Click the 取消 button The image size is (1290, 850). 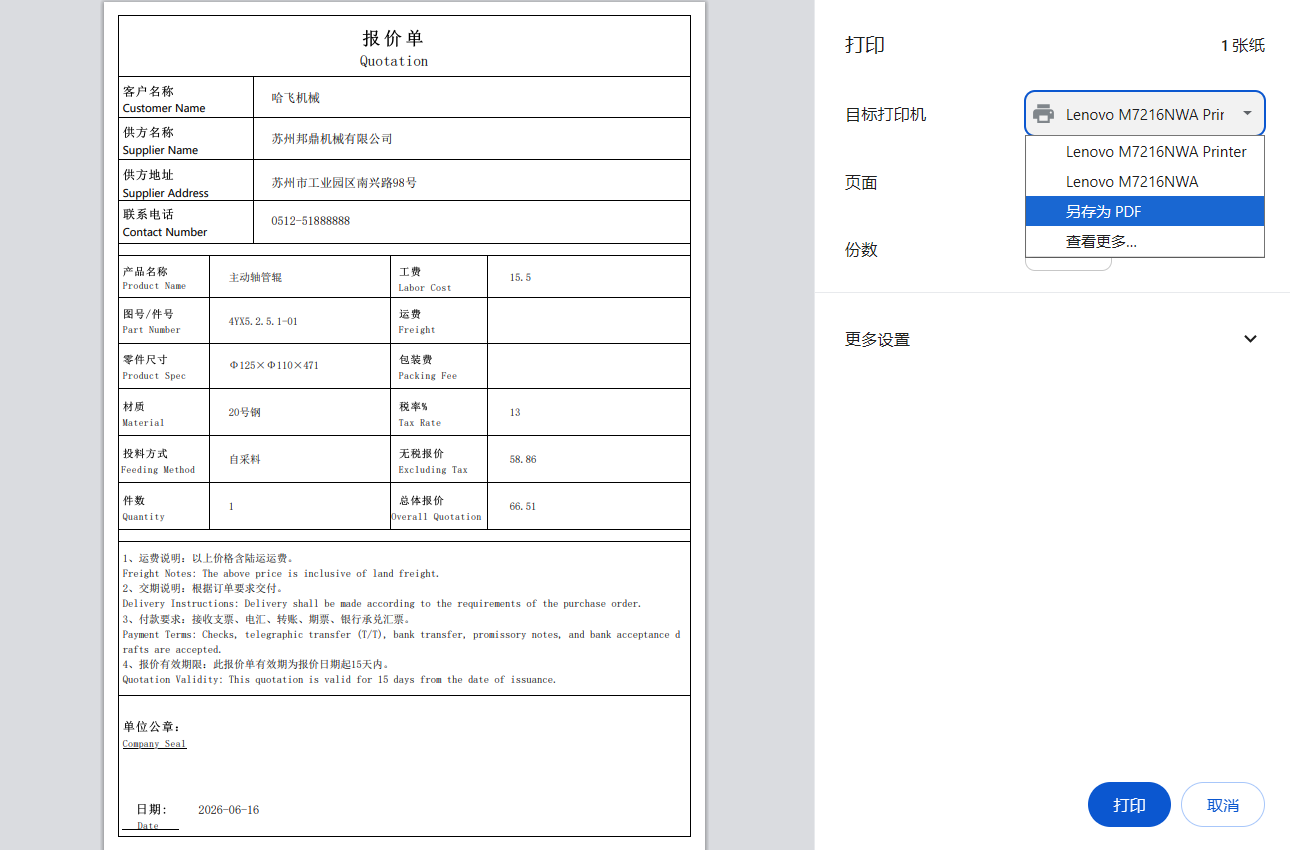pos(1223,805)
